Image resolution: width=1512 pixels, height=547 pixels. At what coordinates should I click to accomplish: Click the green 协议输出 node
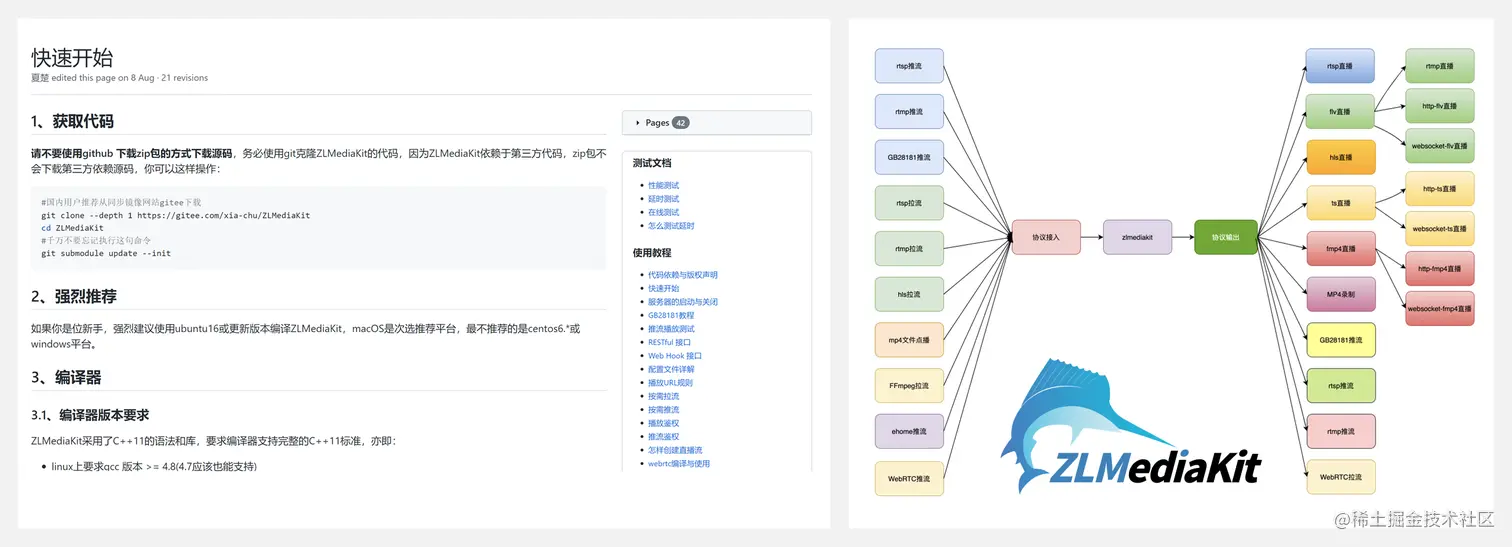tap(1225, 237)
